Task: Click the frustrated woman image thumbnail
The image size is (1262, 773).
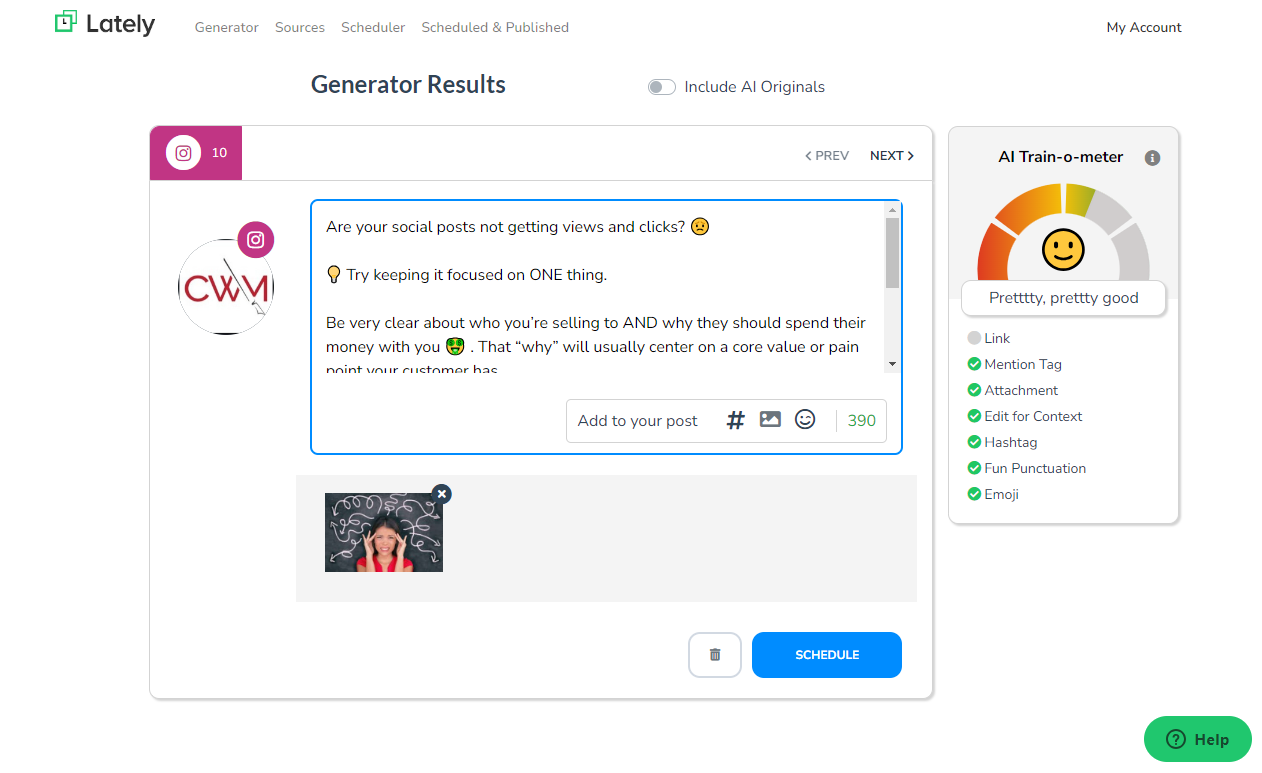Action: 384,533
